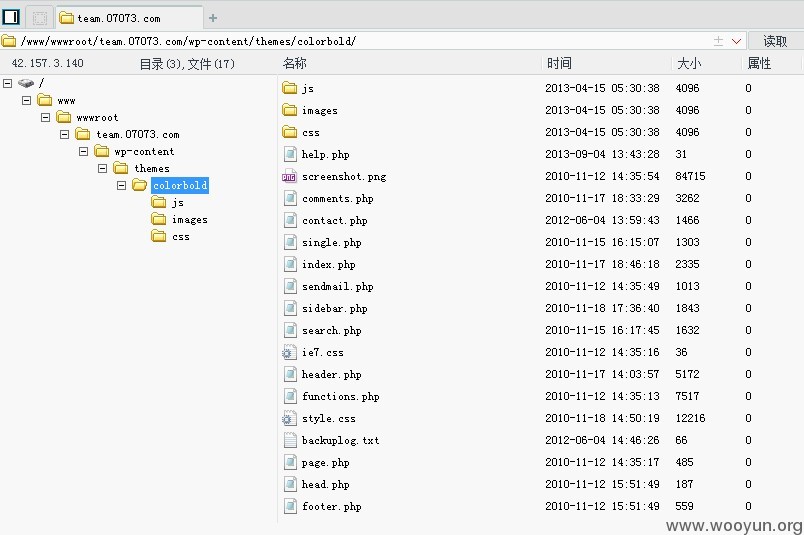Click sendmail.php file icon
804x535 pixels.
click(290, 286)
